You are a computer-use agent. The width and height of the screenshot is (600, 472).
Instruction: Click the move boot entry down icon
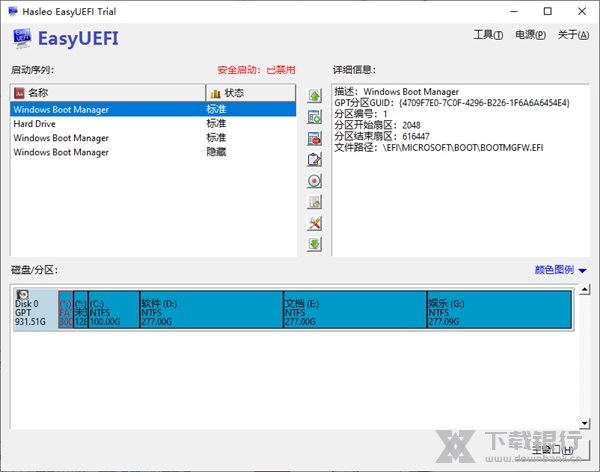click(314, 244)
